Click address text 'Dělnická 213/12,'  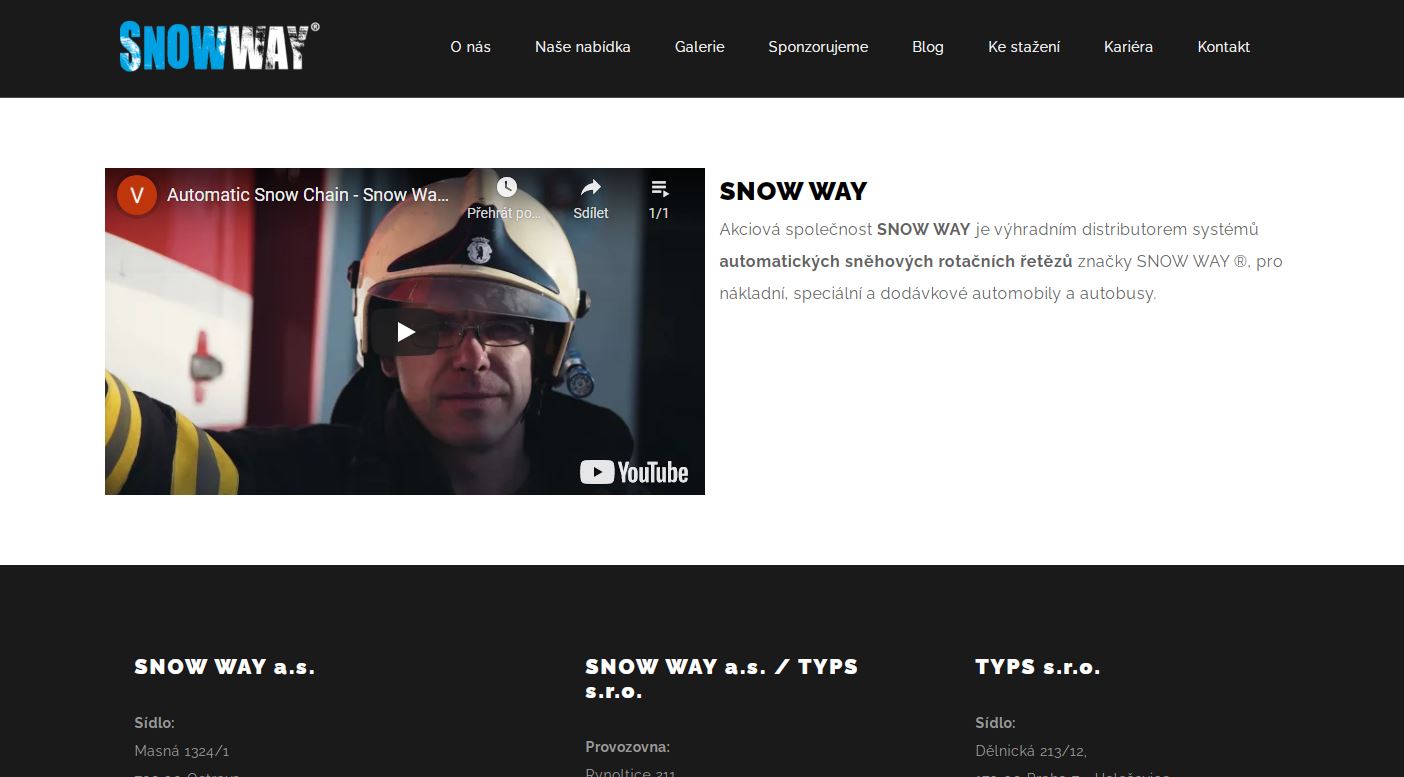[1031, 751]
